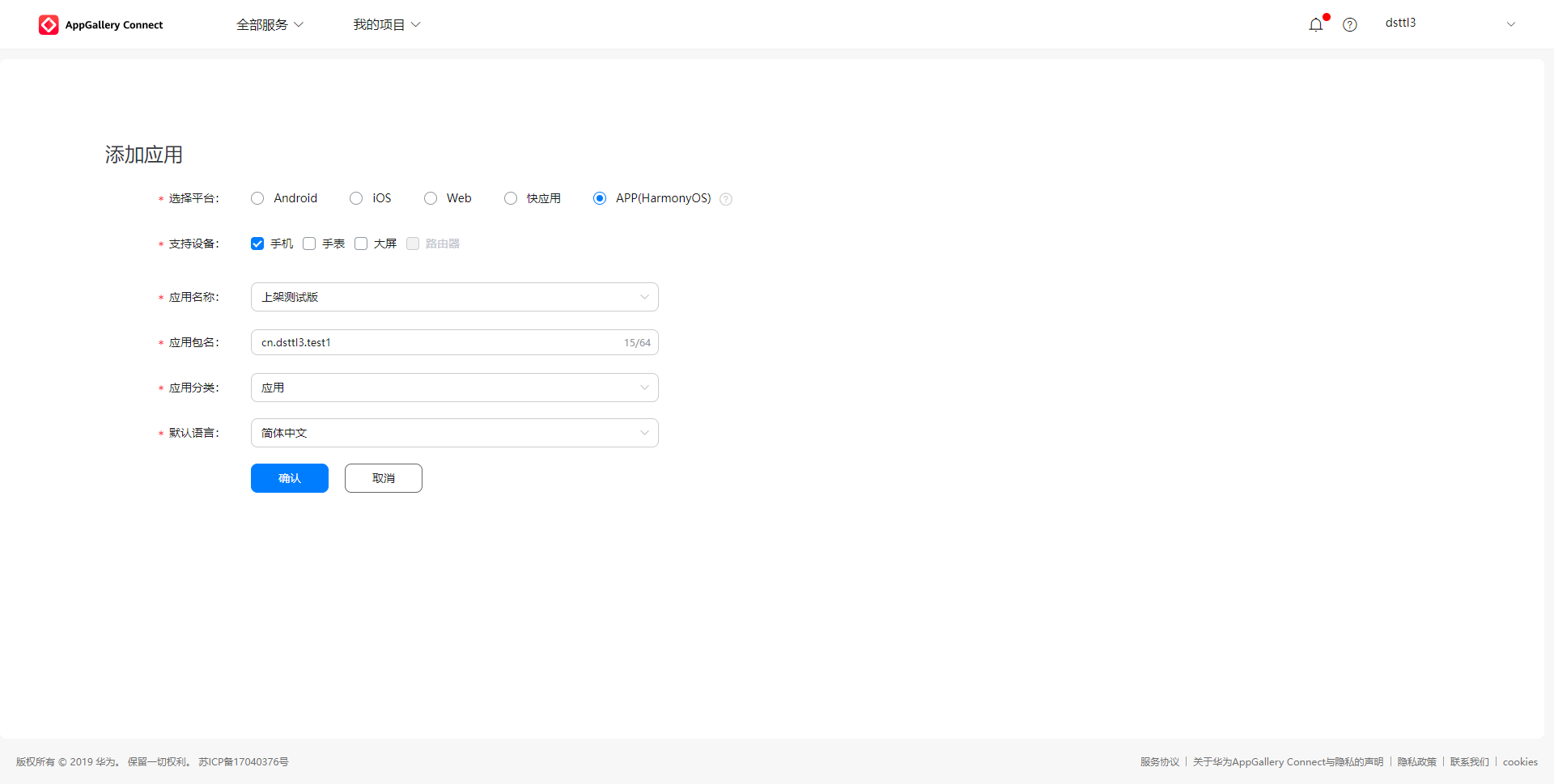Open the 默认语言 dropdown showing 简体中文
This screenshot has height=784, width=1554.
pos(455,433)
